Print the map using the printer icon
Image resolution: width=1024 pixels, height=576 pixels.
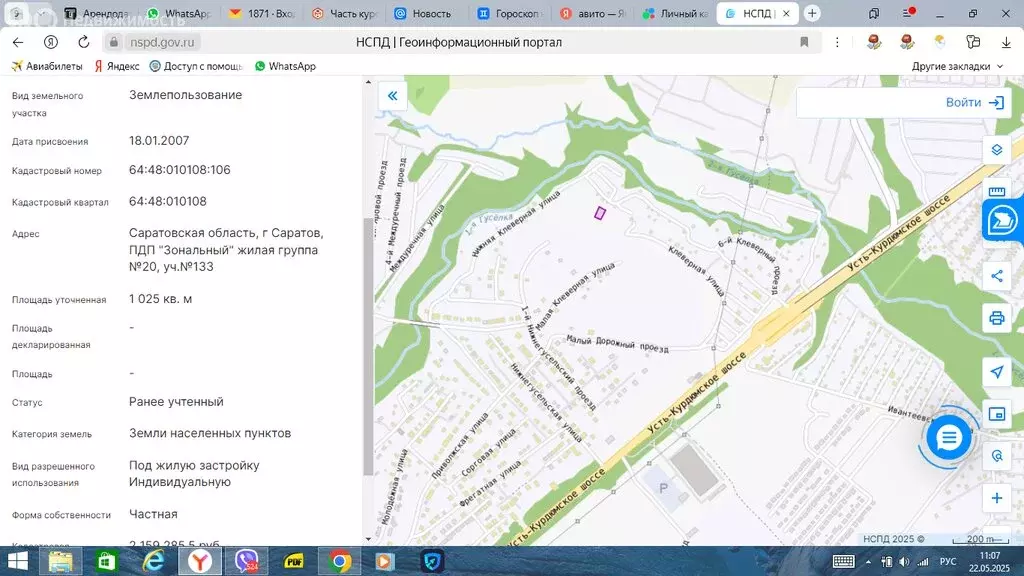(997, 318)
